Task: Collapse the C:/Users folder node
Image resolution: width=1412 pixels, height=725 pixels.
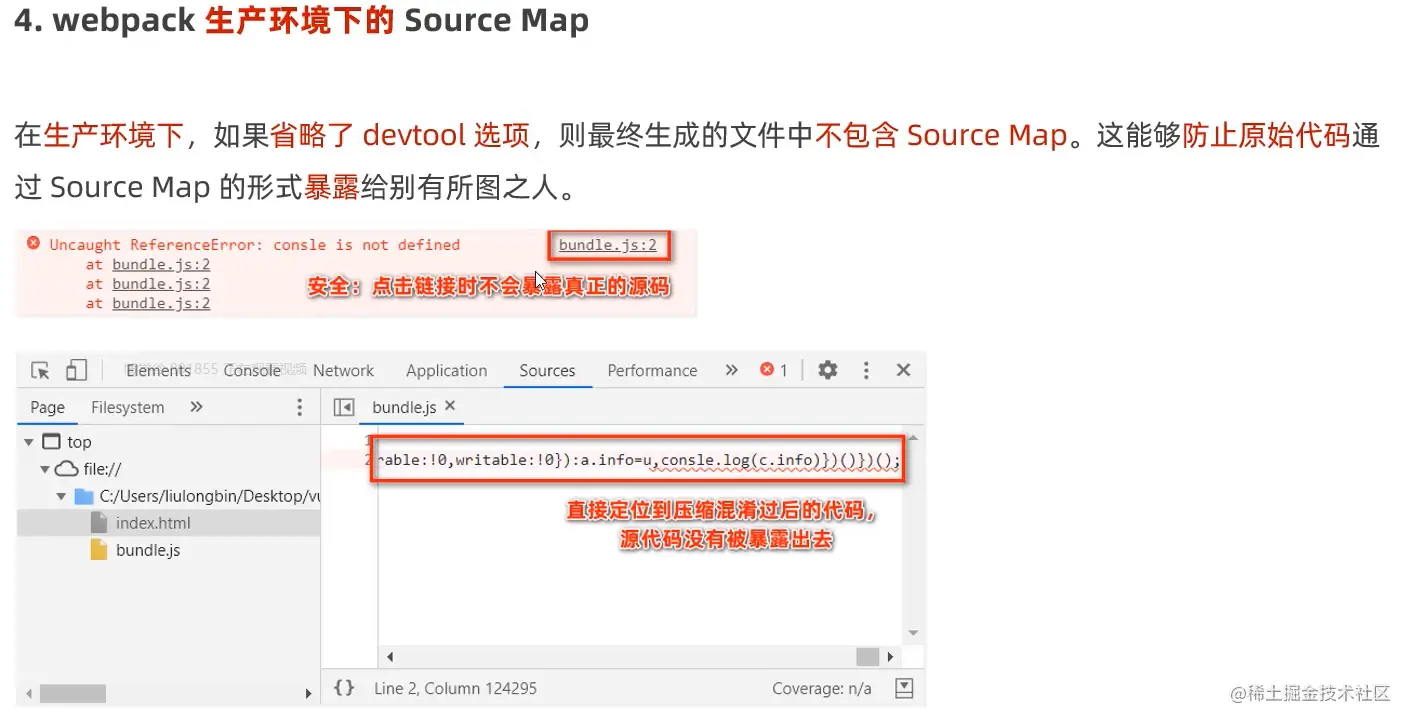Action: 62,496
